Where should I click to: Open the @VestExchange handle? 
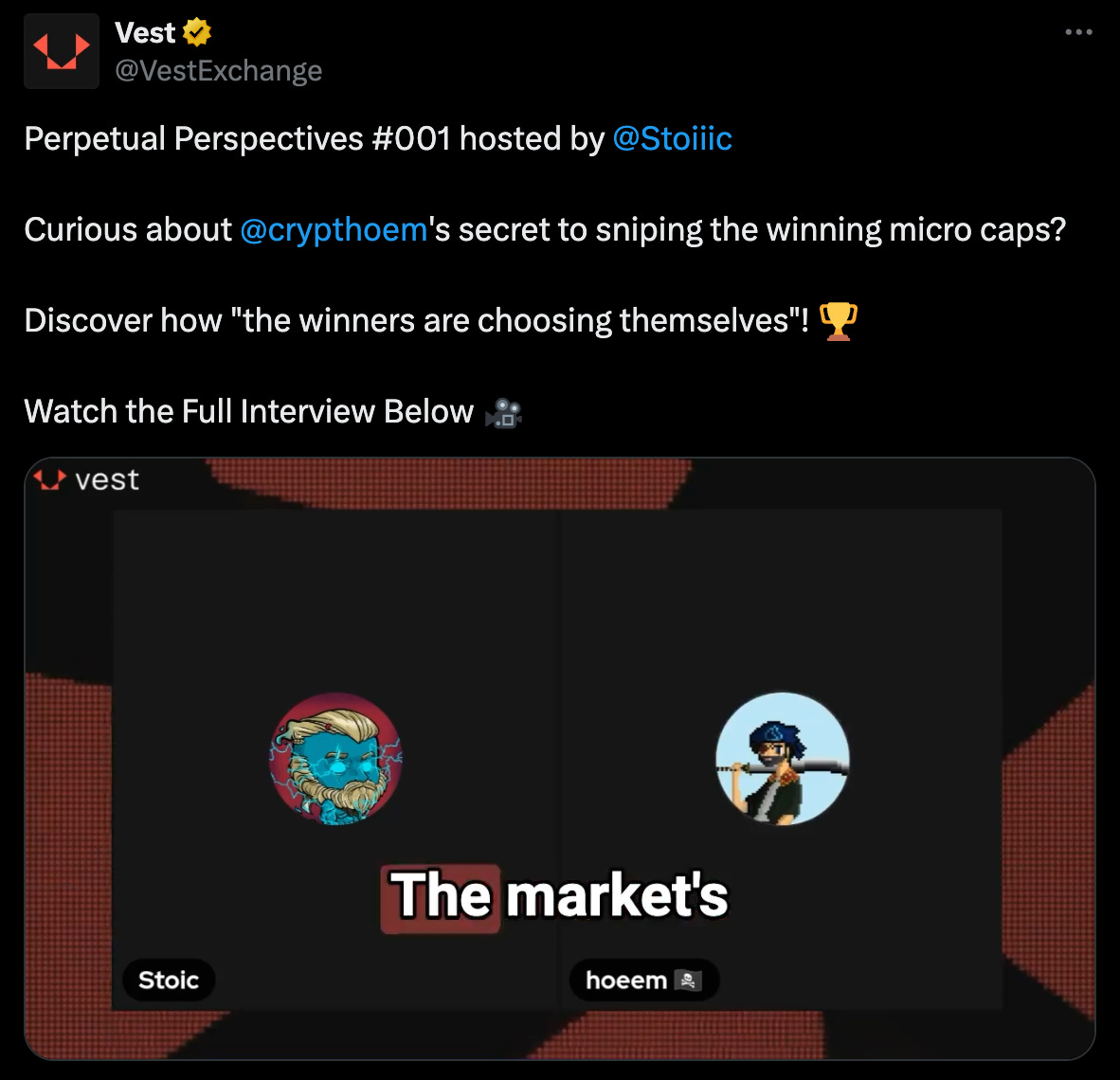coord(219,70)
